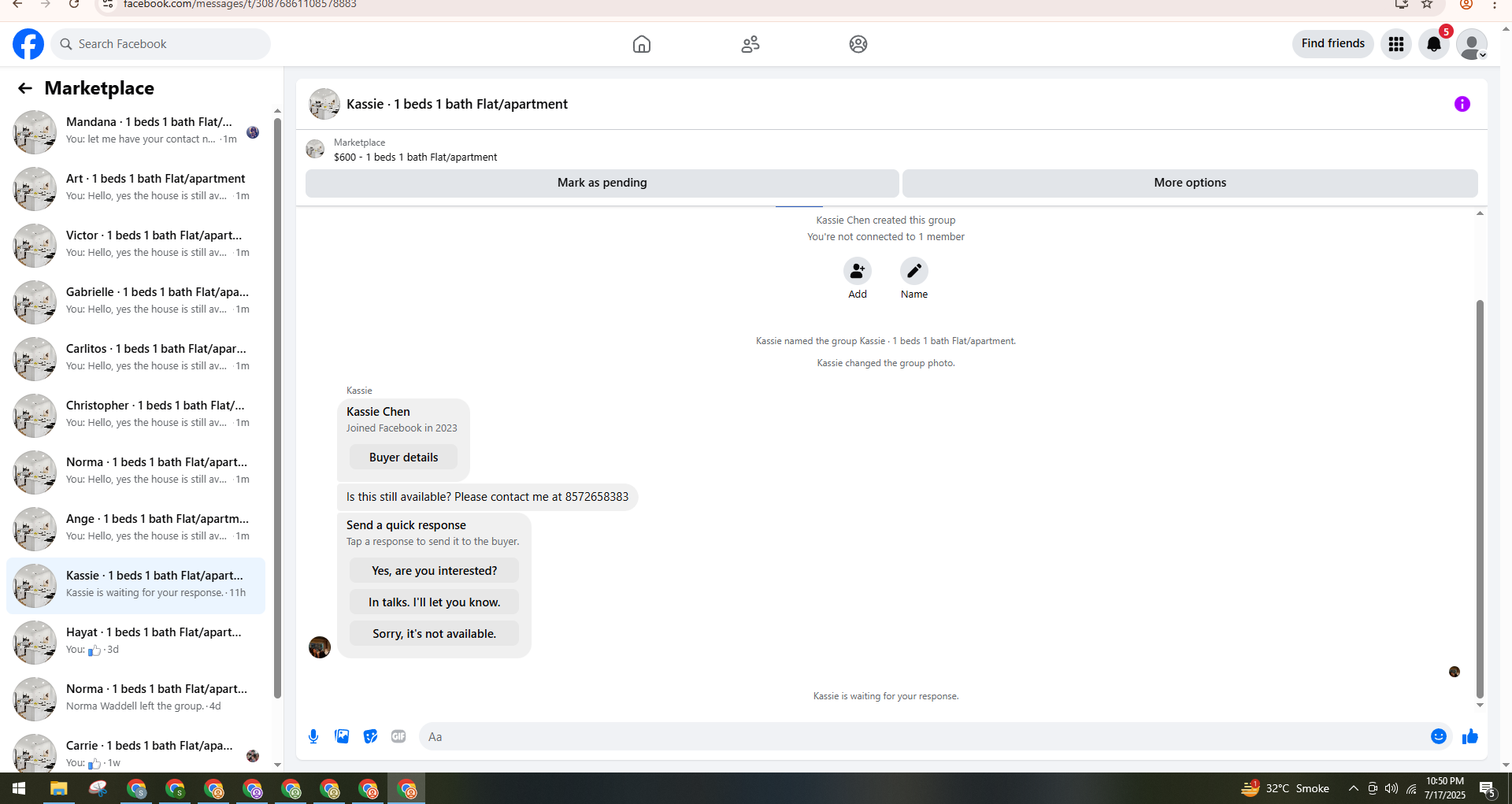This screenshot has height=804, width=1512.
Task: Open Norma conversation where Norma Waddell left
Action: [x=135, y=698]
